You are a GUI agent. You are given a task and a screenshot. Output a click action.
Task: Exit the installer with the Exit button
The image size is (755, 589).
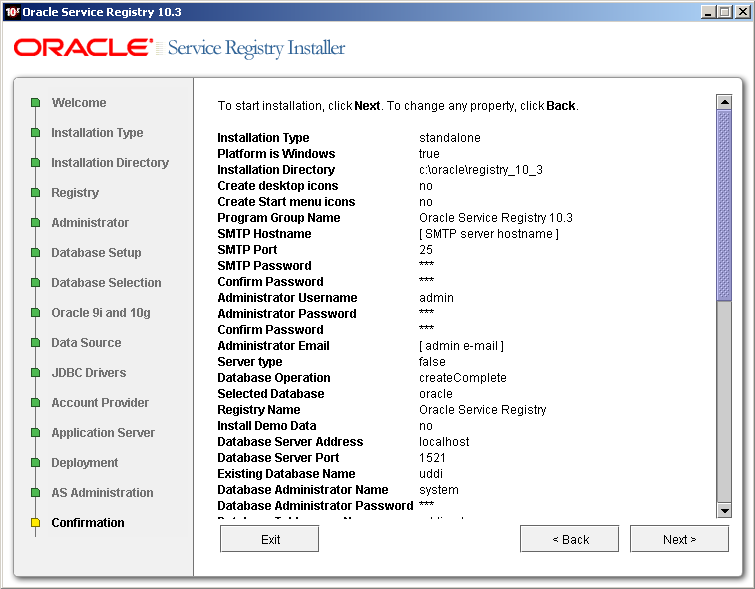pyautogui.click(x=270, y=539)
